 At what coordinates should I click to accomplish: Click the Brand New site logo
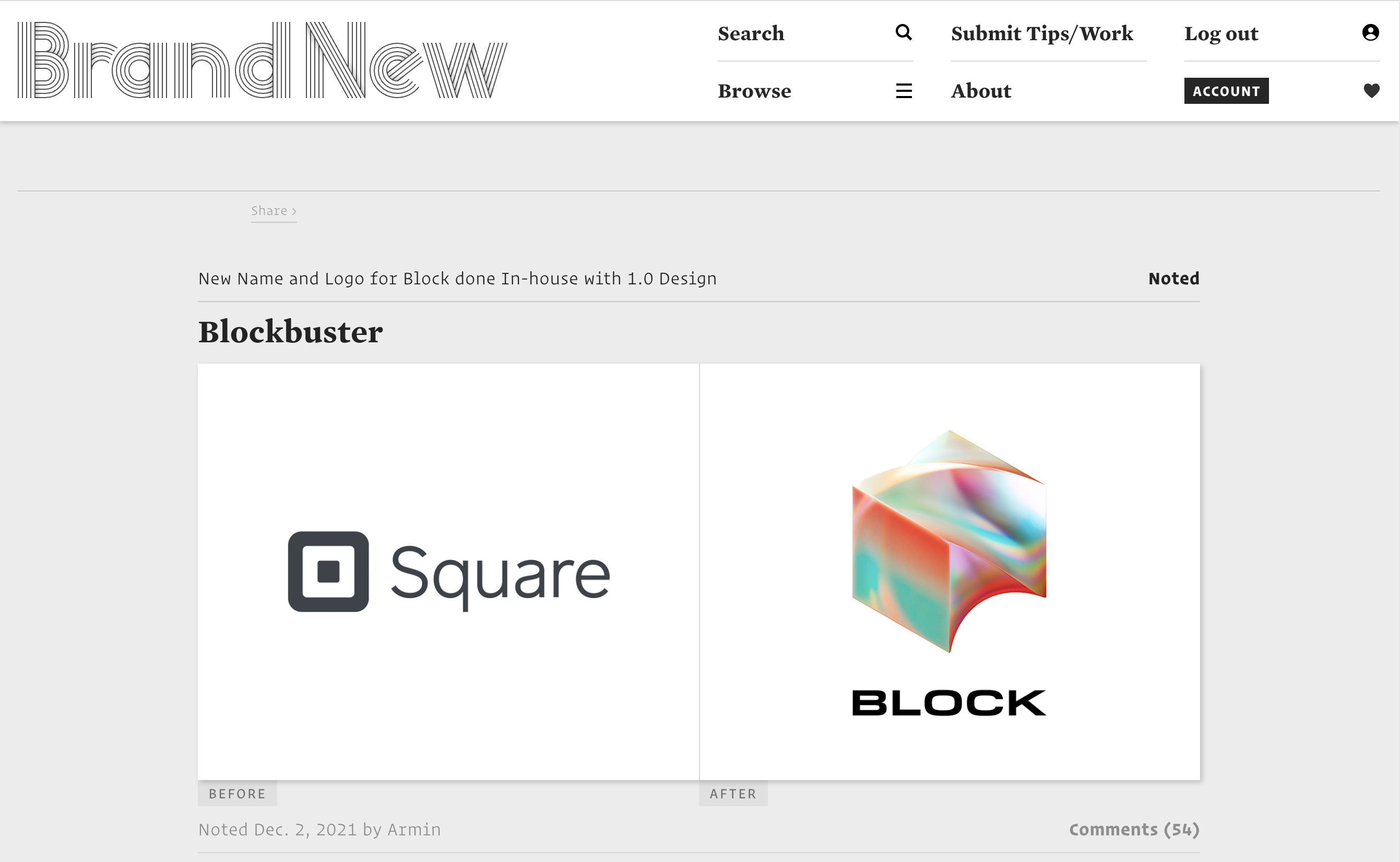point(263,61)
